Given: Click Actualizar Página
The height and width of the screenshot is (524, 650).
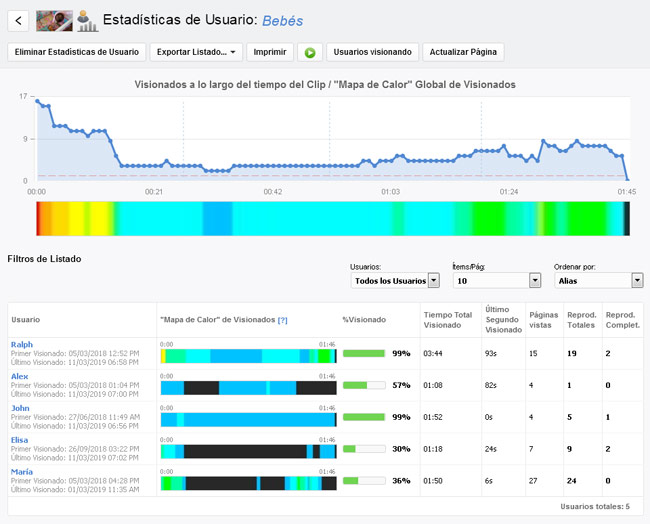Looking at the screenshot, I should pos(463,52).
